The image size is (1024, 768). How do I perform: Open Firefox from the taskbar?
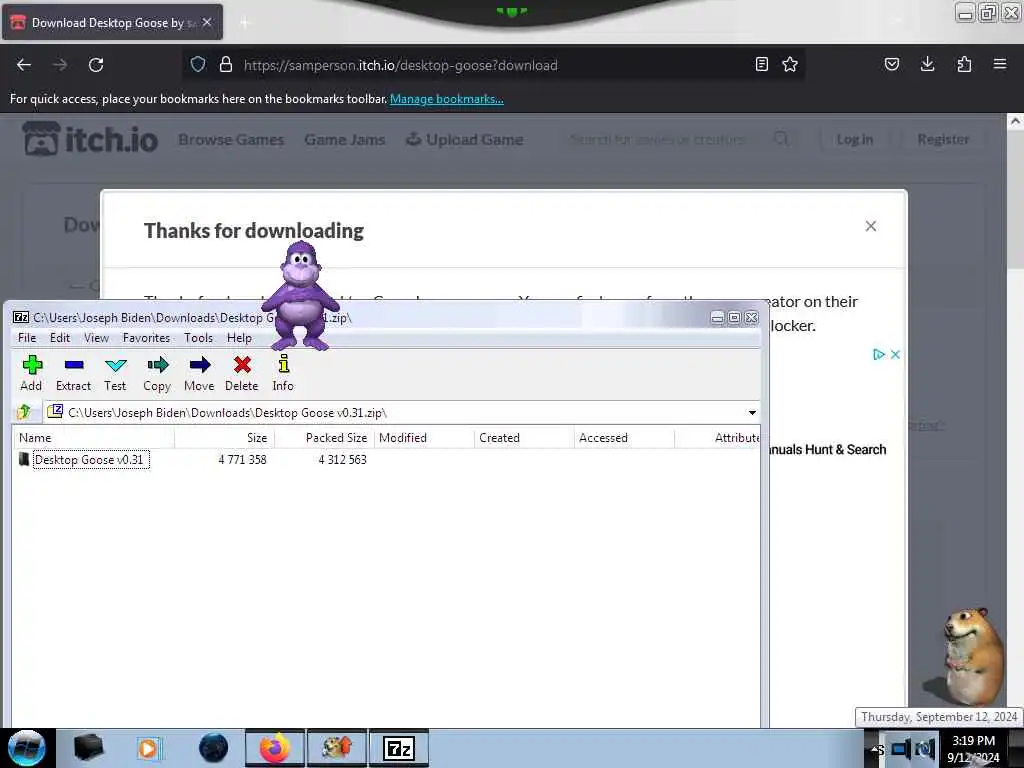[x=275, y=748]
